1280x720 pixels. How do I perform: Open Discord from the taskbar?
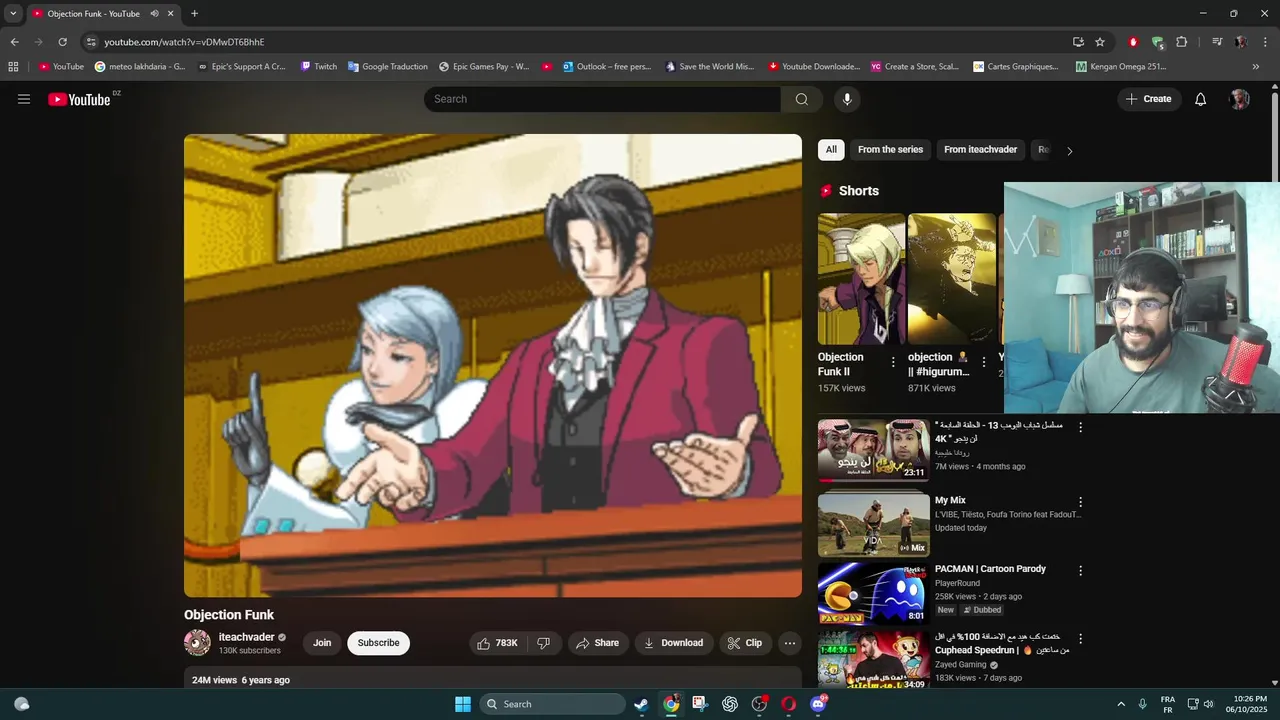click(819, 704)
